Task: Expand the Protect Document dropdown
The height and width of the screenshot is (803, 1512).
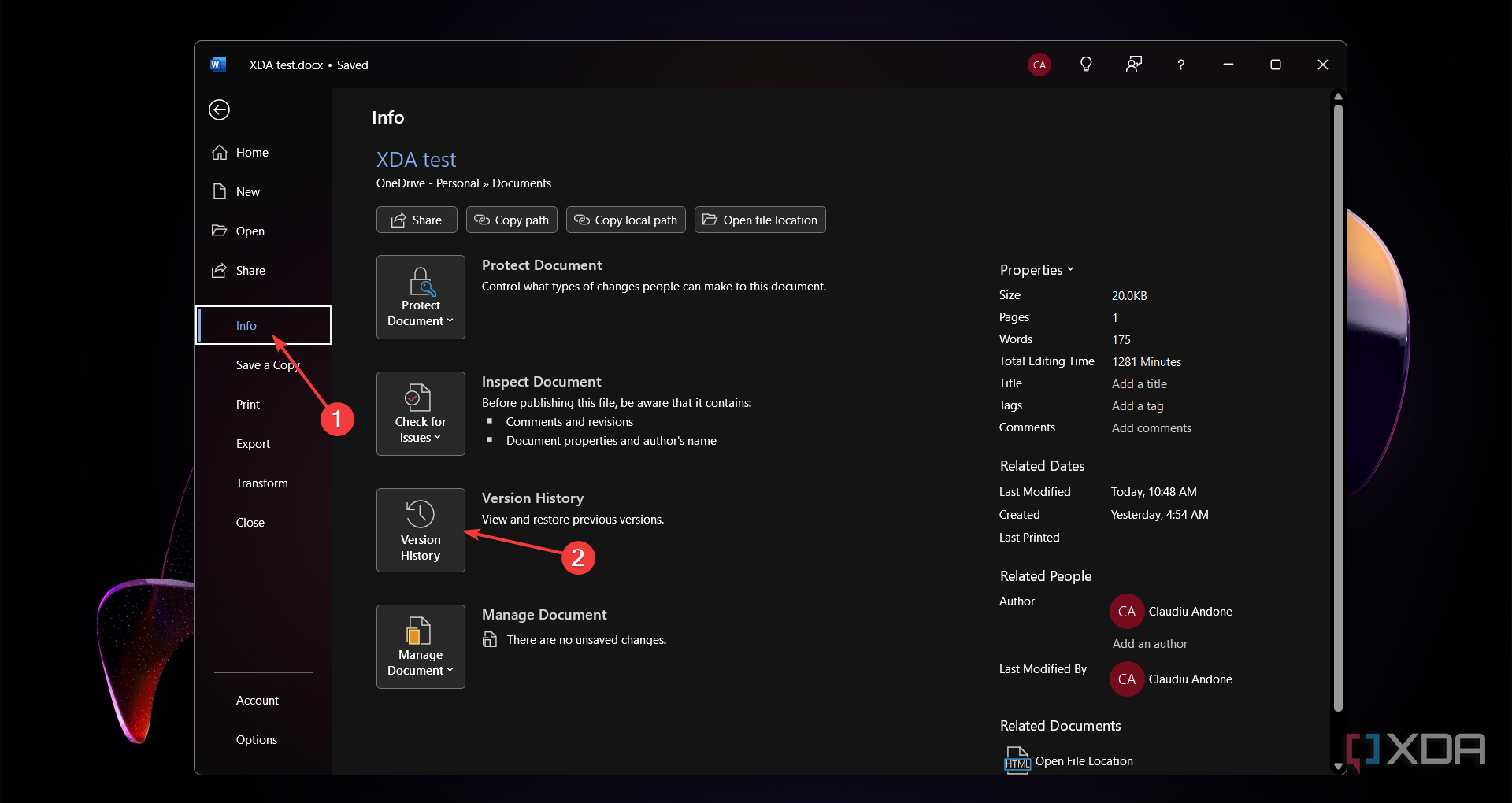Action: point(421,297)
